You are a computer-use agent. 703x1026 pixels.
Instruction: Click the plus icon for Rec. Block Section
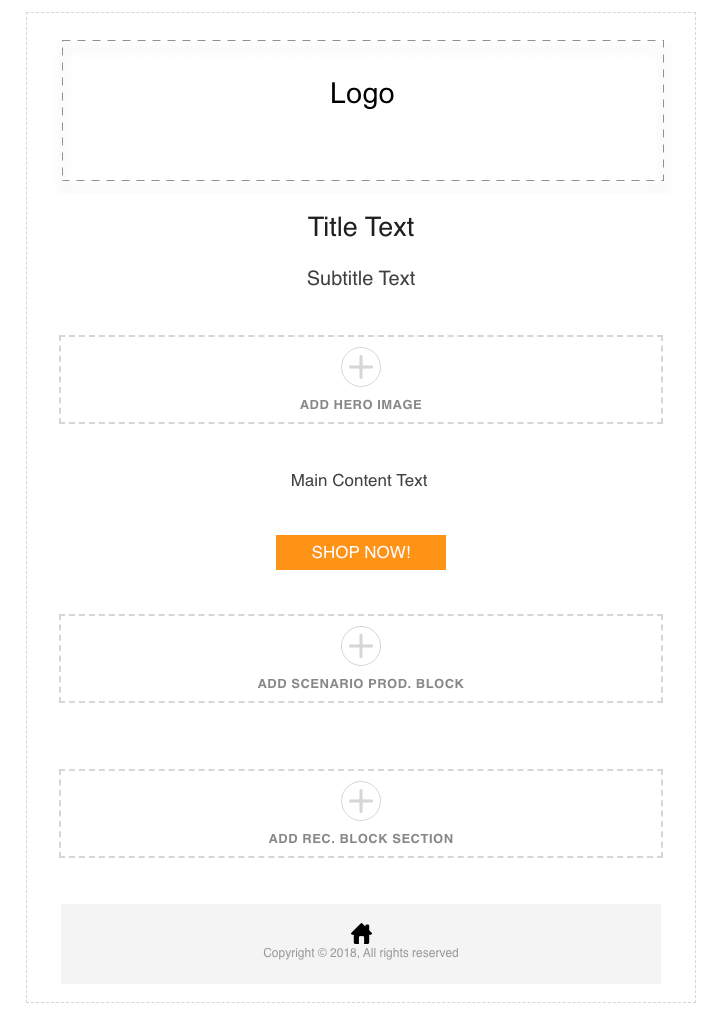[x=361, y=801]
